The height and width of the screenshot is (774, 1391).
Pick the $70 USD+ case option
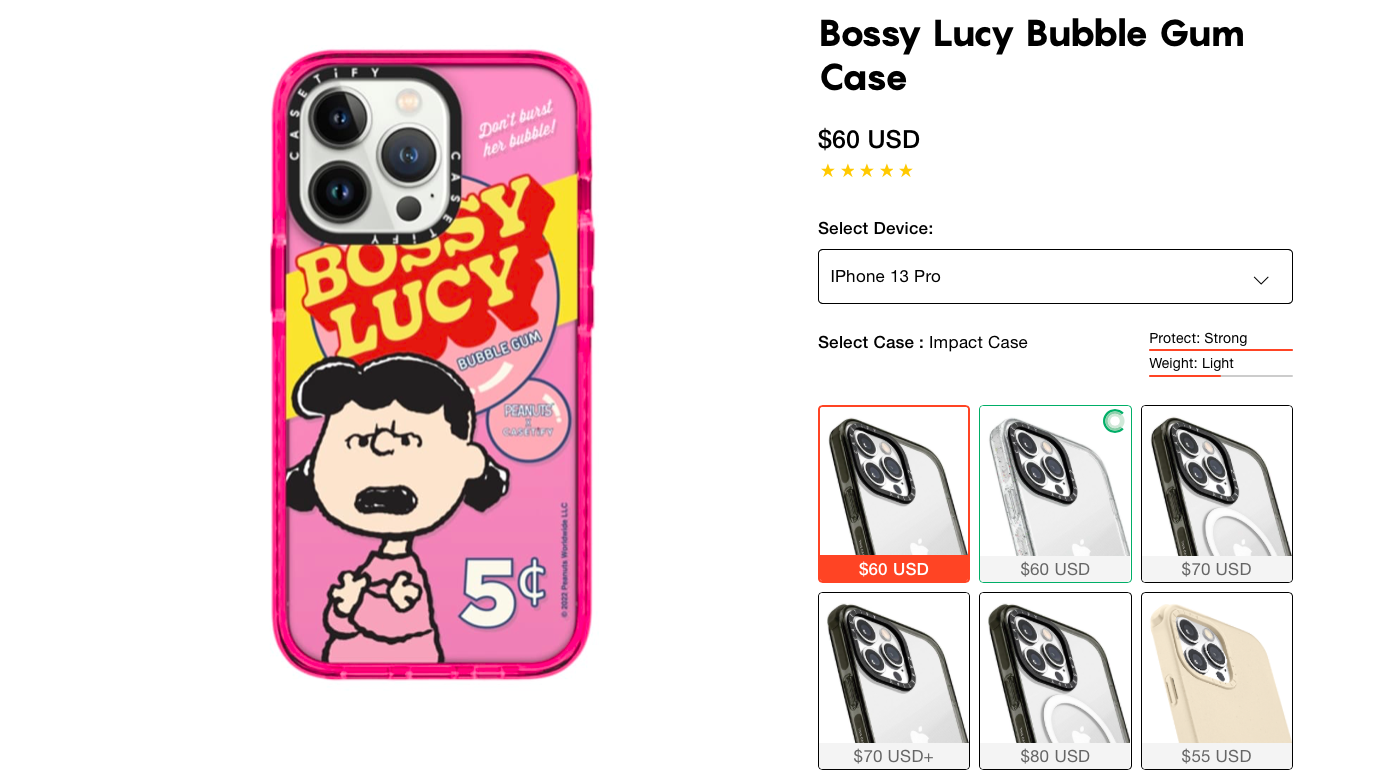tap(894, 680)
